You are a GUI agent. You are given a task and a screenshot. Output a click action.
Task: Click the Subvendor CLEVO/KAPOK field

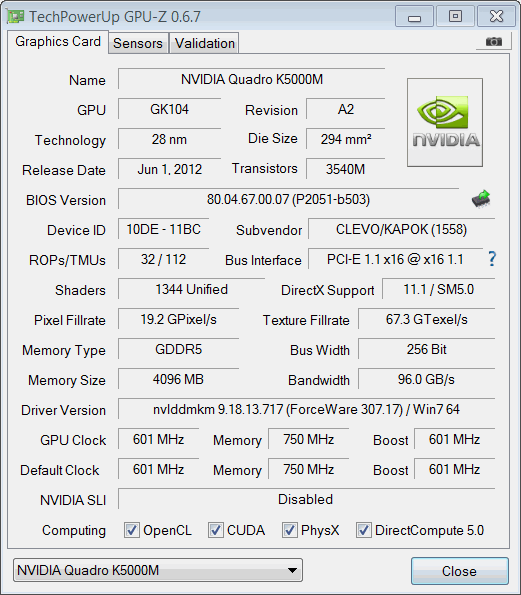point(401,229)
